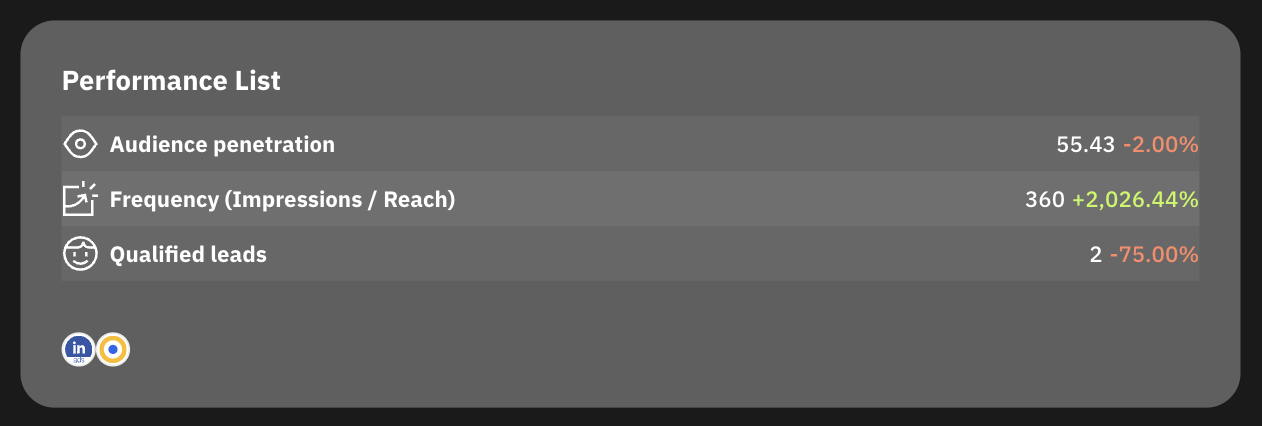Select the Frequency (Impressions / Reach) label

pos(282,199)
